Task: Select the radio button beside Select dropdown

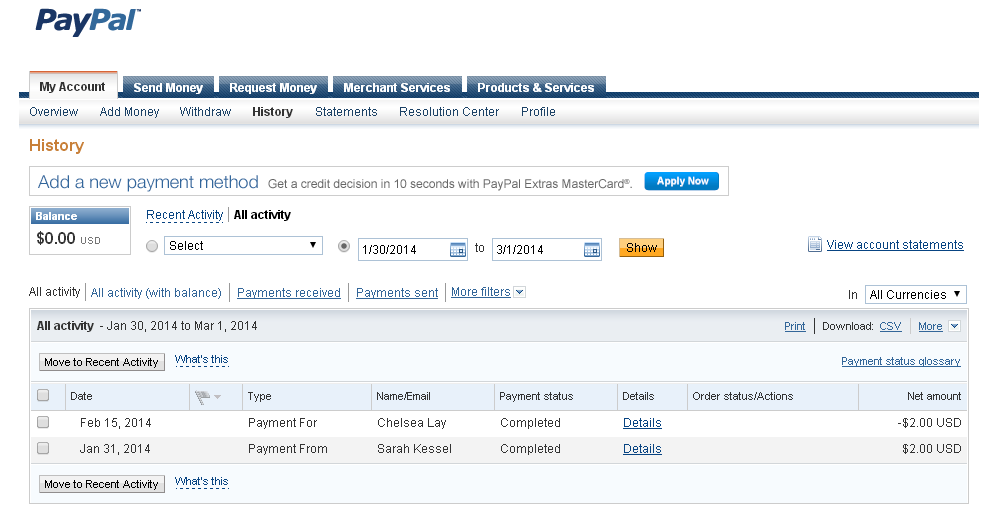Action: (152, 246)
